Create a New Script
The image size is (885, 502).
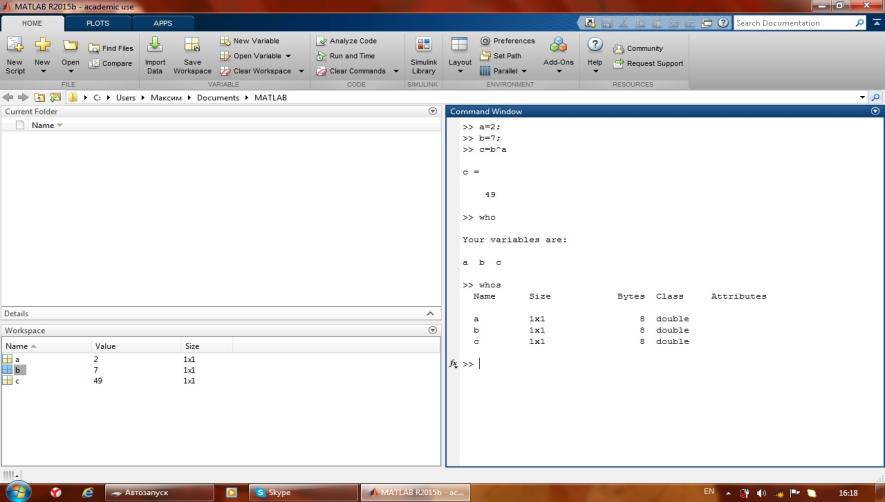pos(15,55)
